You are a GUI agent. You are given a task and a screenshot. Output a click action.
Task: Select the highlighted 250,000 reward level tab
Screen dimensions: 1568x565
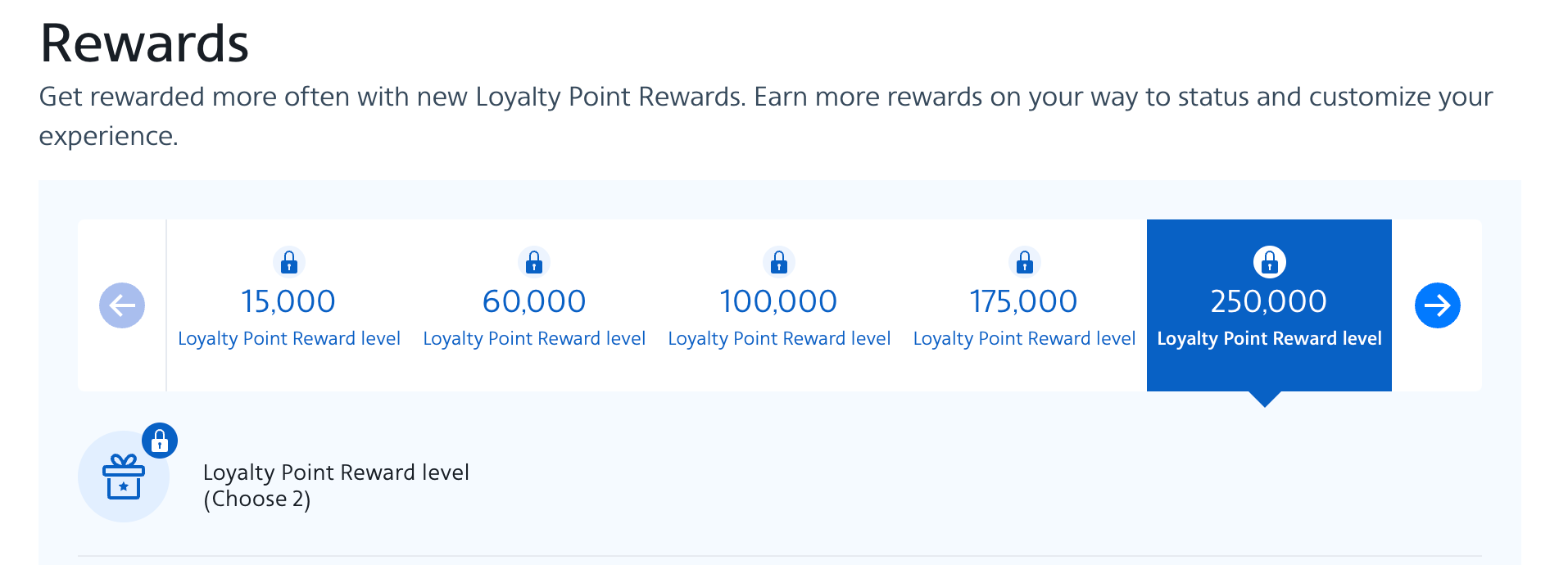coord(1268,305)
